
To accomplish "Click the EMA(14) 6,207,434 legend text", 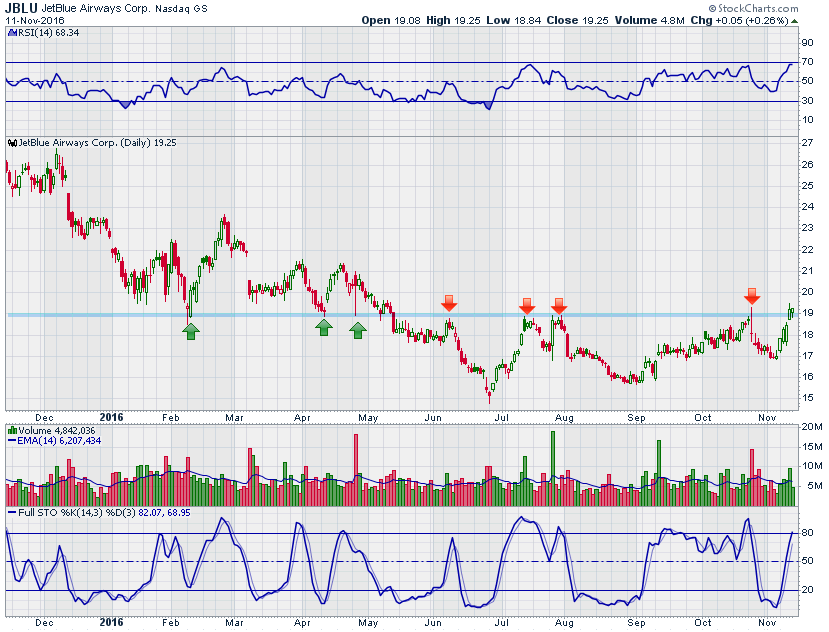I will (x=59, y=441).
